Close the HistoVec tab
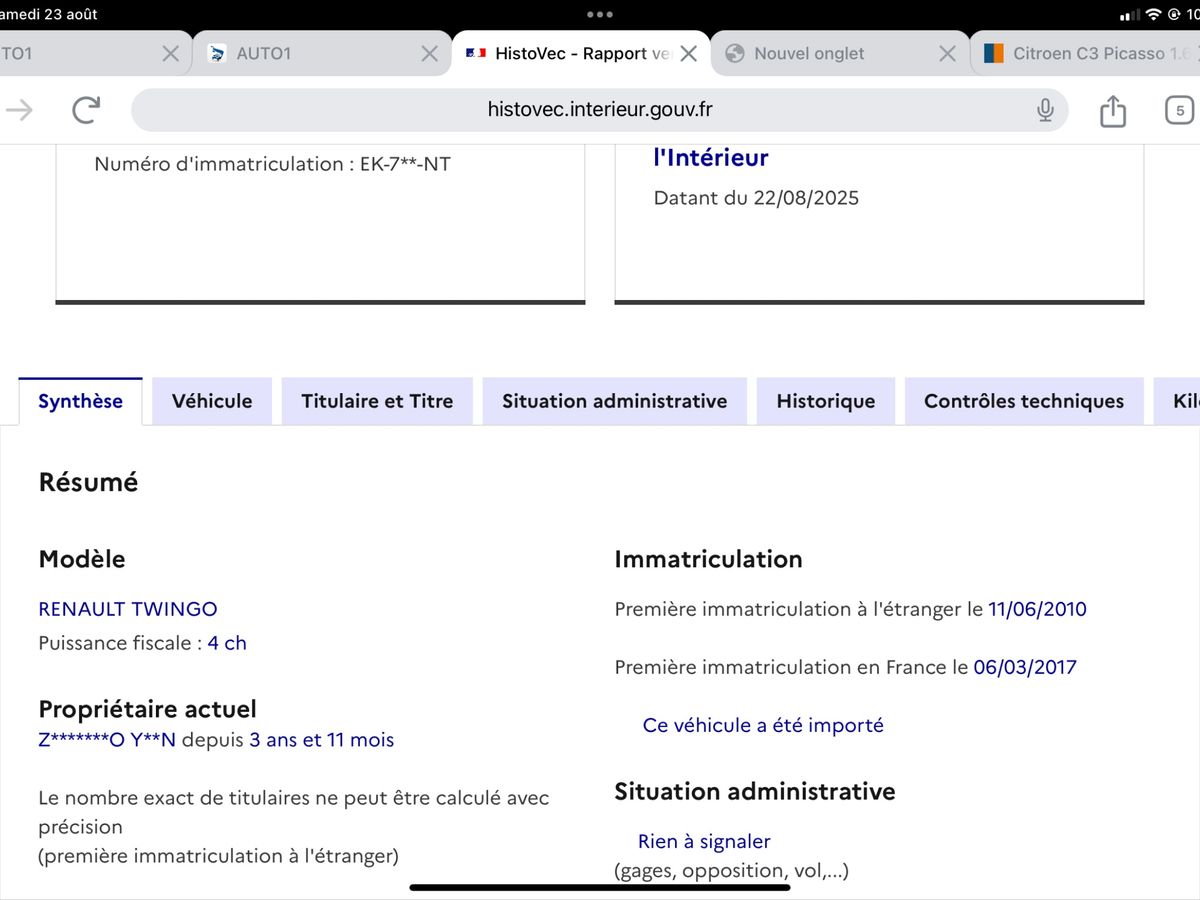The width and height of the screenshot is (1200, 900). point(688,54)
